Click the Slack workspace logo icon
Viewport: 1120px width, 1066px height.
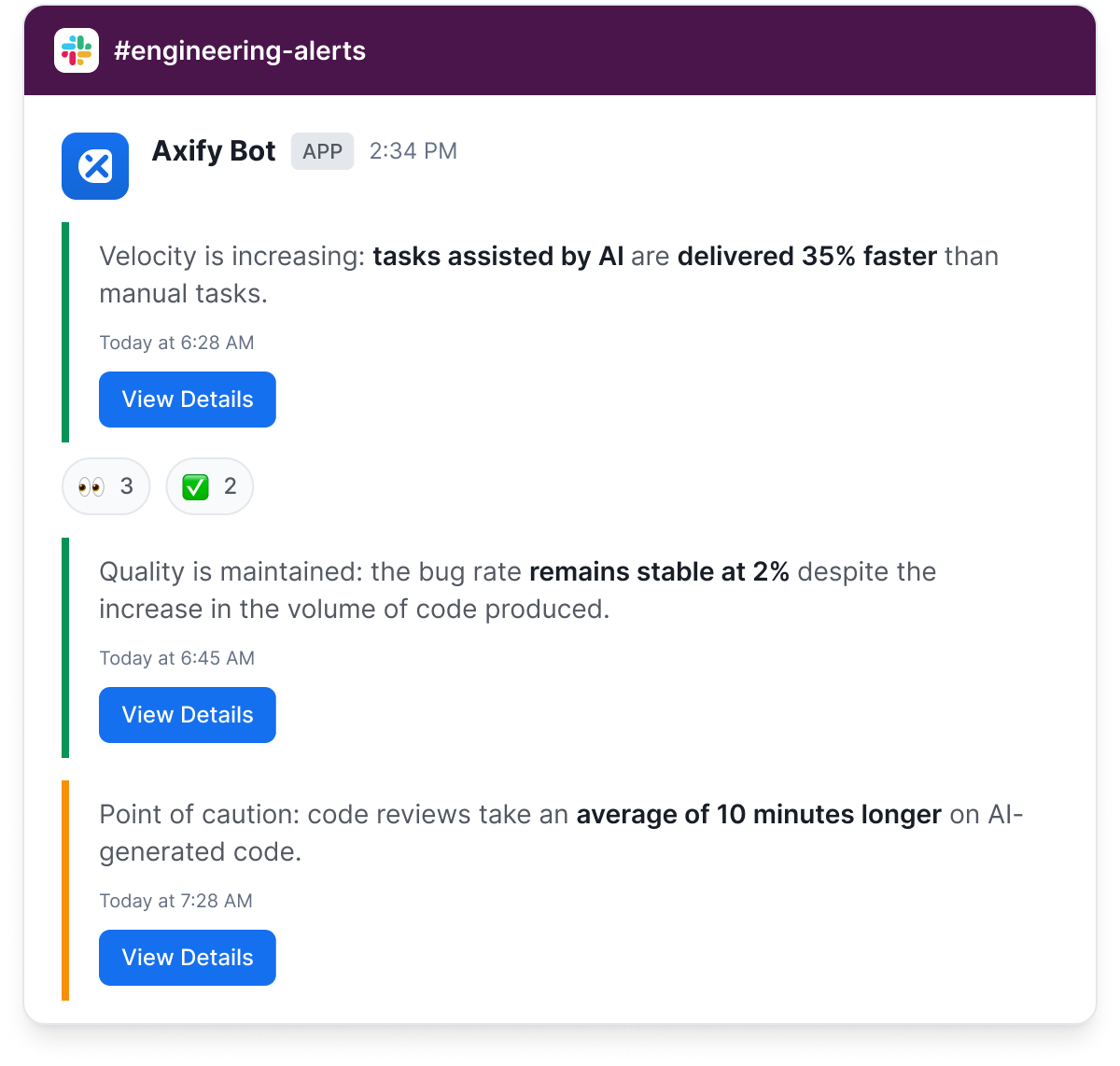(77, 51)
